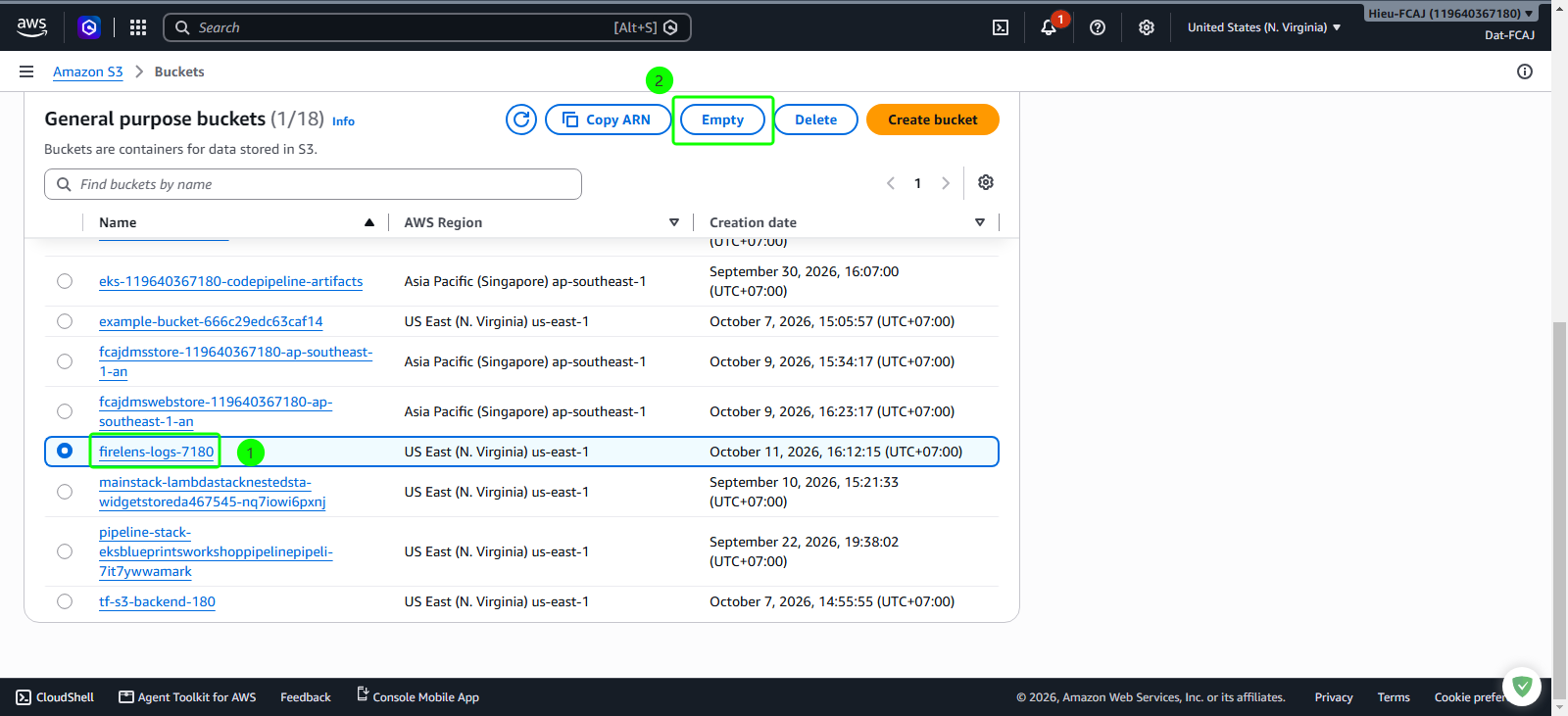The width and height of the screenshot is (1568, 716).
Task: Click the Create bucket button
Action: tap(933, 119)
